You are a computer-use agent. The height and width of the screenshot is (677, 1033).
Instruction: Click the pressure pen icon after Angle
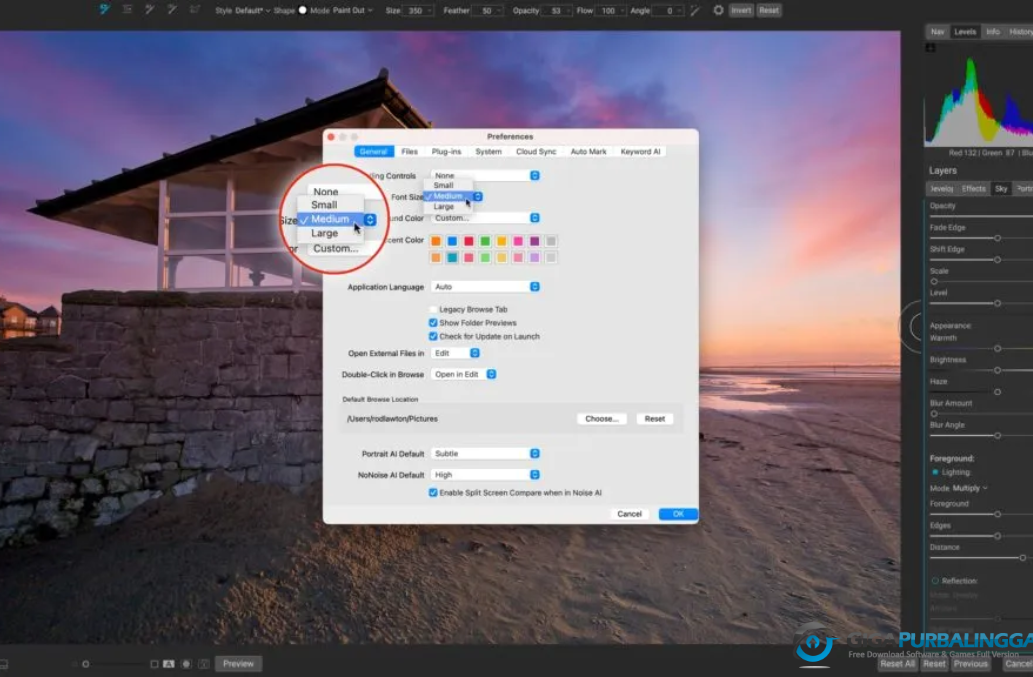[695, 11]
